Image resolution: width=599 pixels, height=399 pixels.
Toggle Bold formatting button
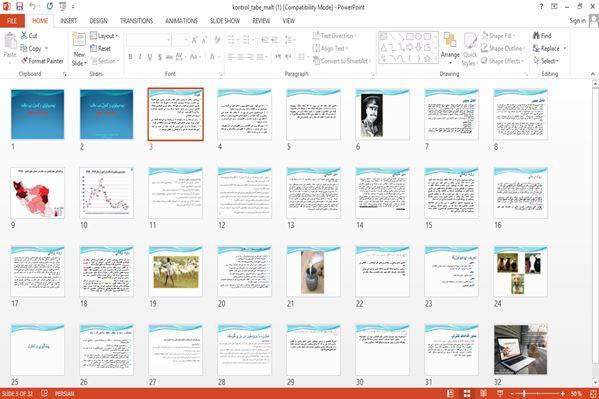(130, 57)
